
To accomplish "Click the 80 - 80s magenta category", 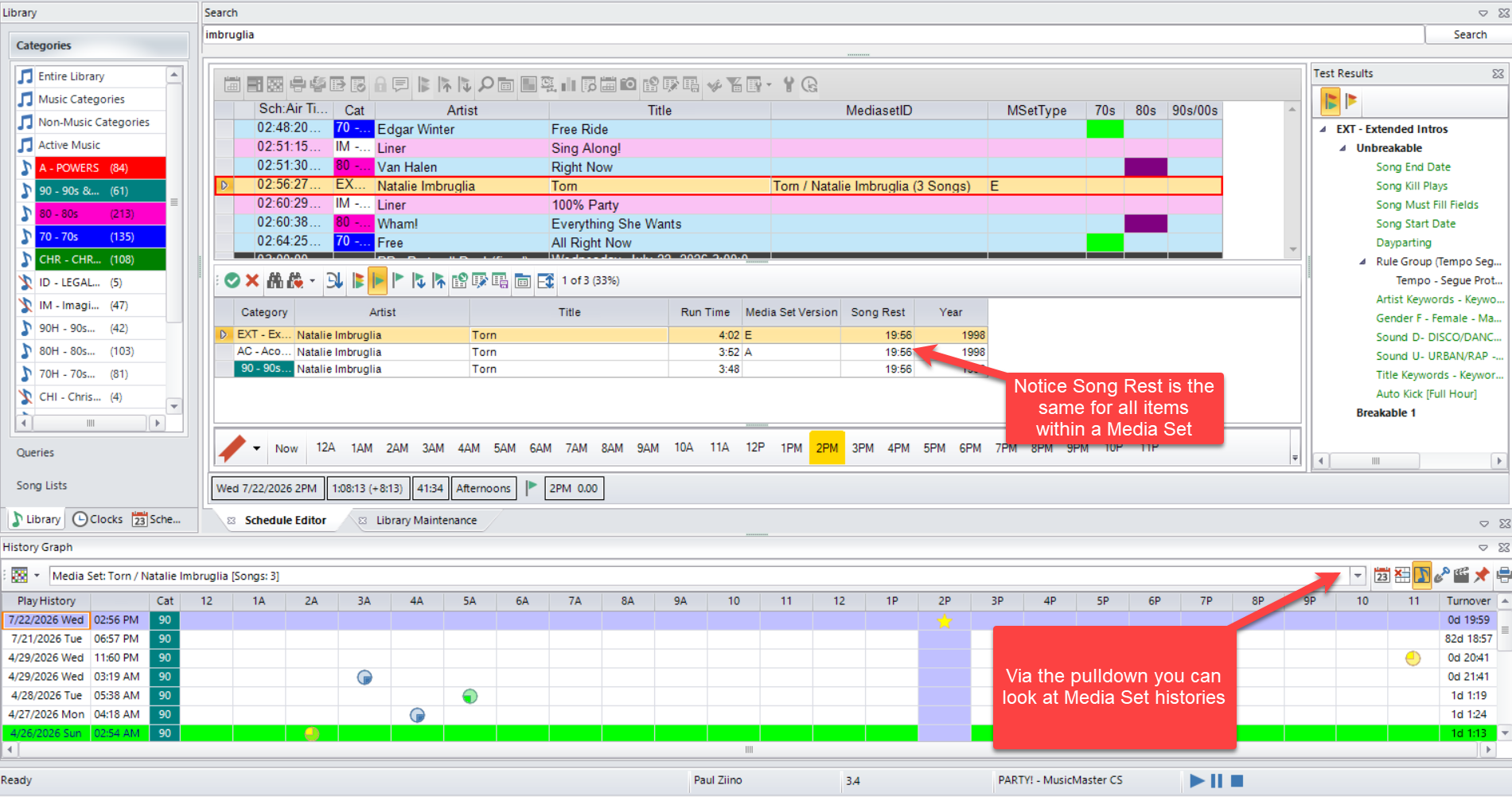I will click(99, 213).
